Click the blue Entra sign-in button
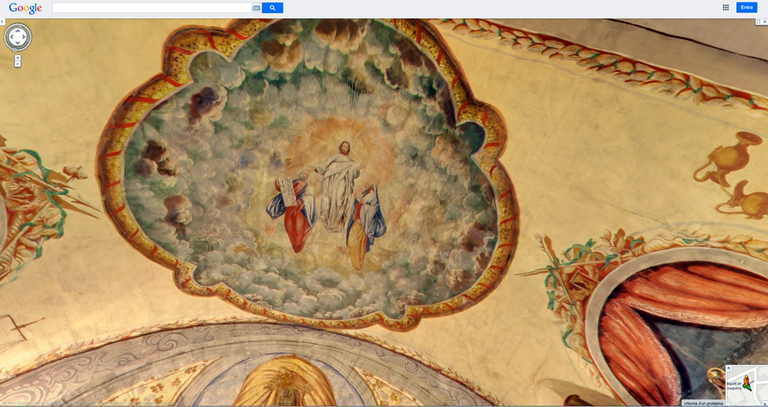The width and height of the screenshot is (768, 407). (746, 7)
